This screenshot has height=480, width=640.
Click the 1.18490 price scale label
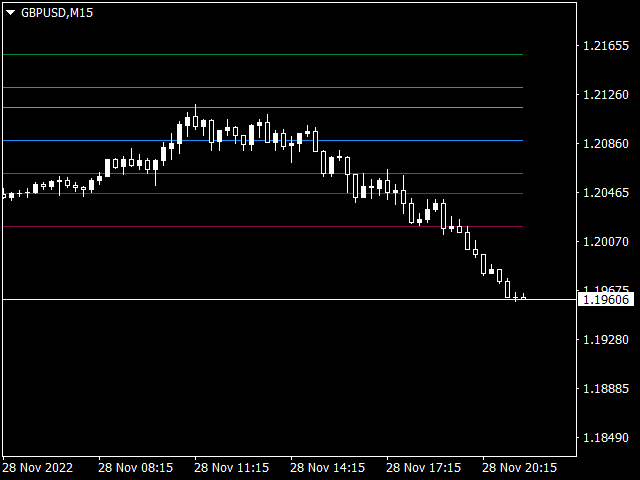(606, 438)
